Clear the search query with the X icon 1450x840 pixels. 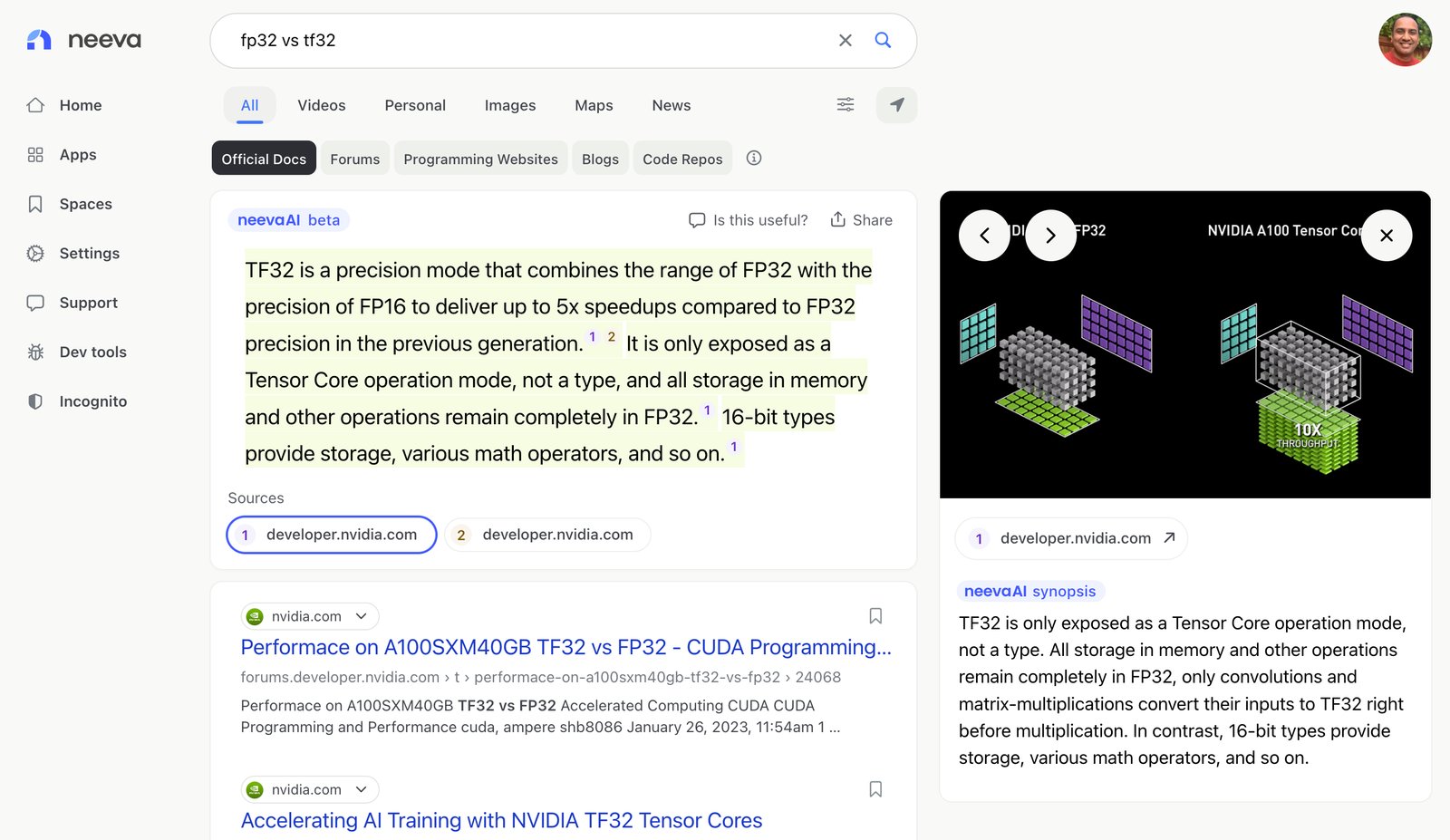tap(846, 41)
